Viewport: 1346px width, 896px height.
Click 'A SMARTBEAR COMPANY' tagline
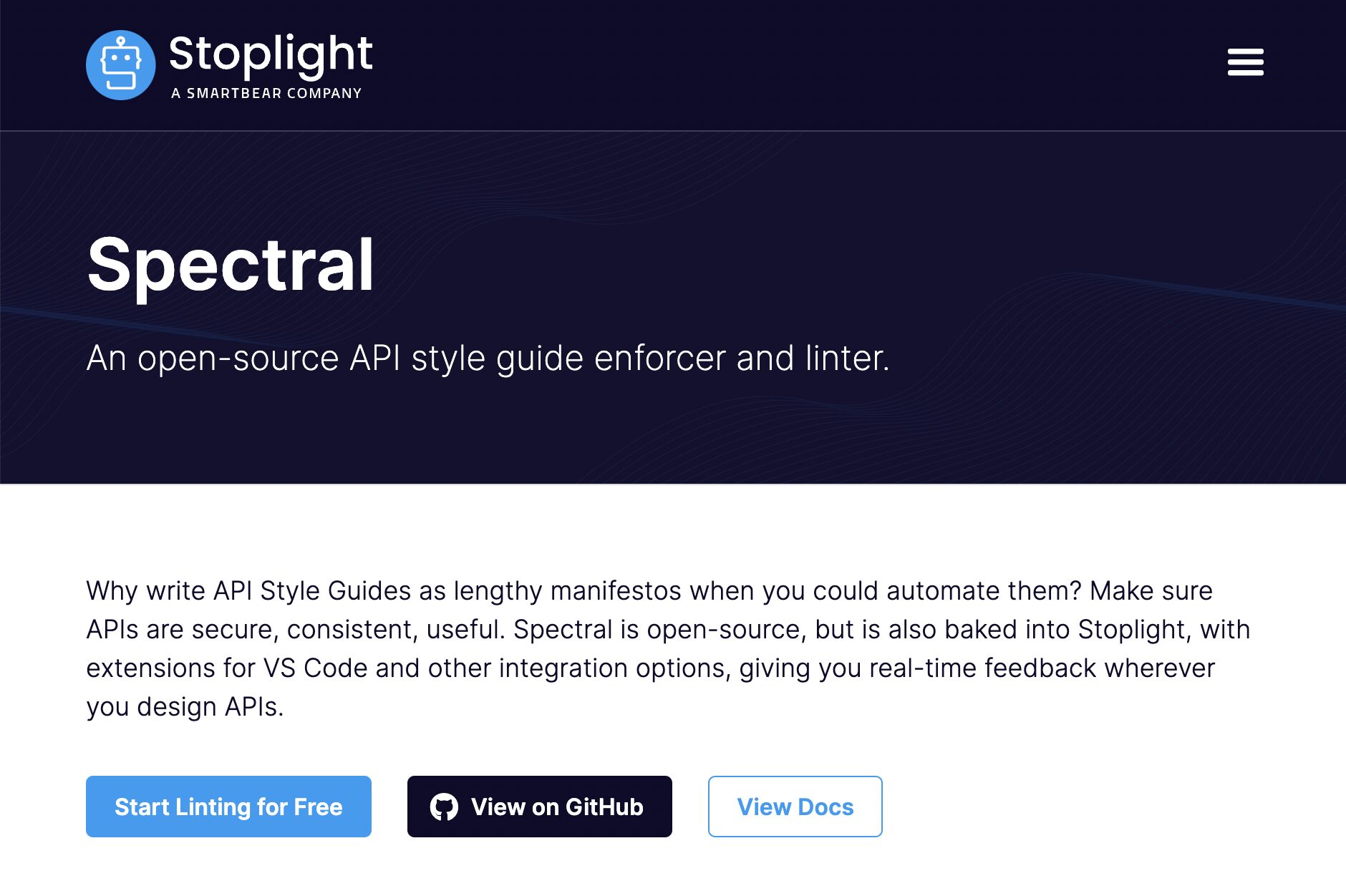pyautogui.click(x=266, y=93)
